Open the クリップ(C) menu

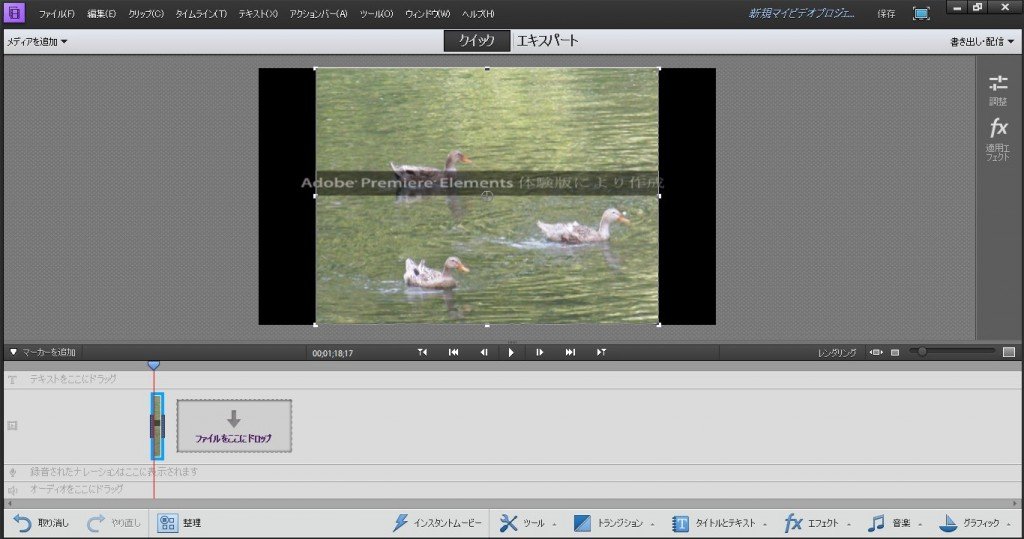[x=146, y=14]
